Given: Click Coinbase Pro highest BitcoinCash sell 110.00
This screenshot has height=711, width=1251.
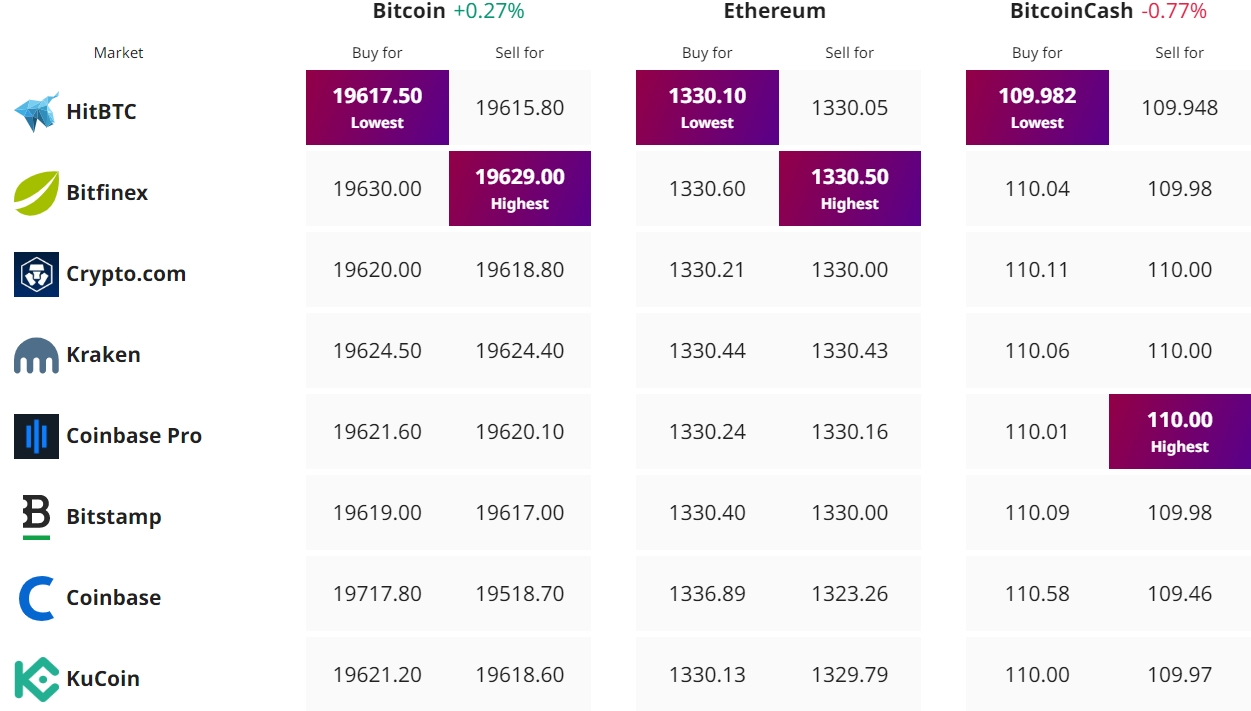Looking at the screenshot, I should point(1180,431).
